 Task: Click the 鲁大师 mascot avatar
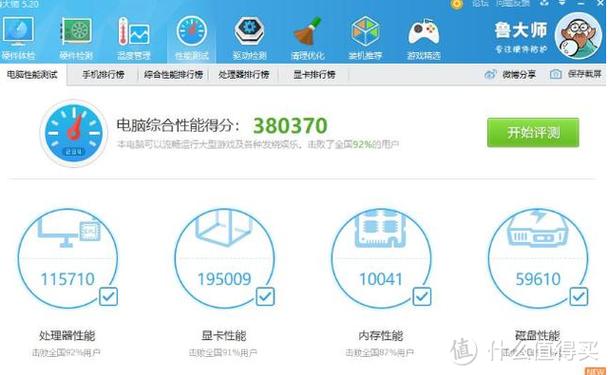coord(578,36)
